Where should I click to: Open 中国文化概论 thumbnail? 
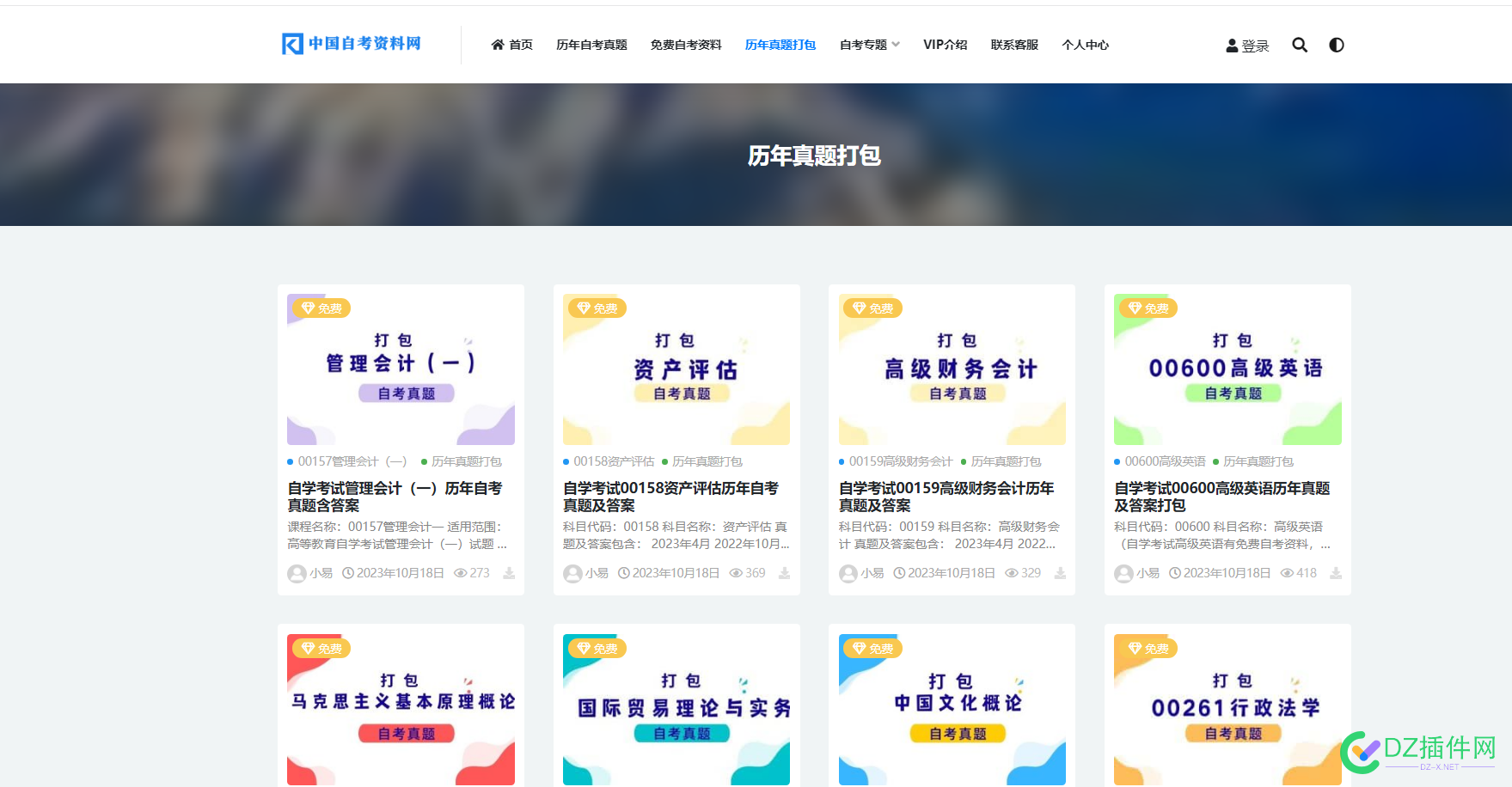click(952, 710)
